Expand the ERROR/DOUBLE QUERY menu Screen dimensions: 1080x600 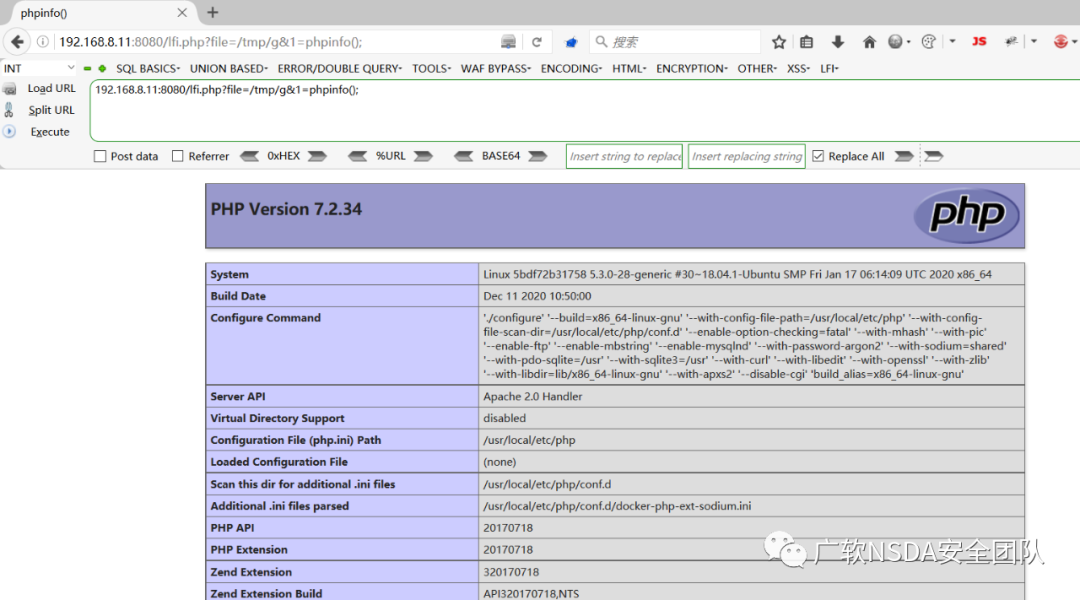[340, 68]
